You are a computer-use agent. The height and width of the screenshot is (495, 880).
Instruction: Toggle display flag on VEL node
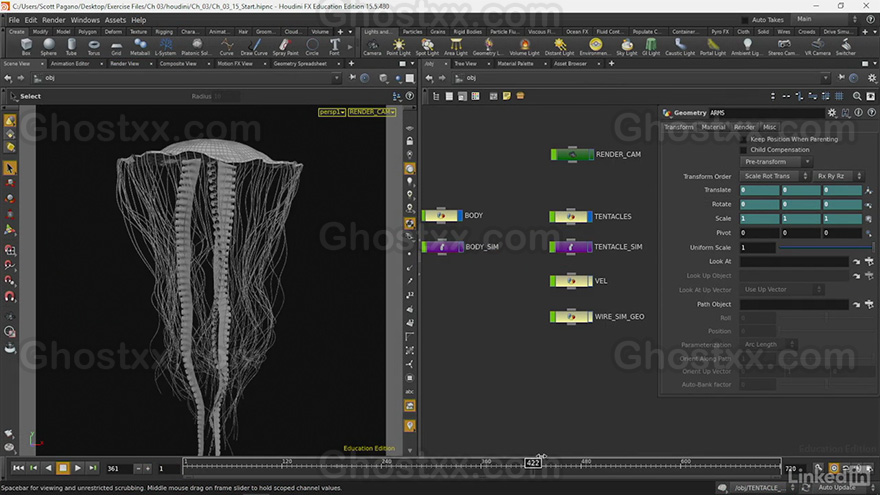click(x=590, y=281)
